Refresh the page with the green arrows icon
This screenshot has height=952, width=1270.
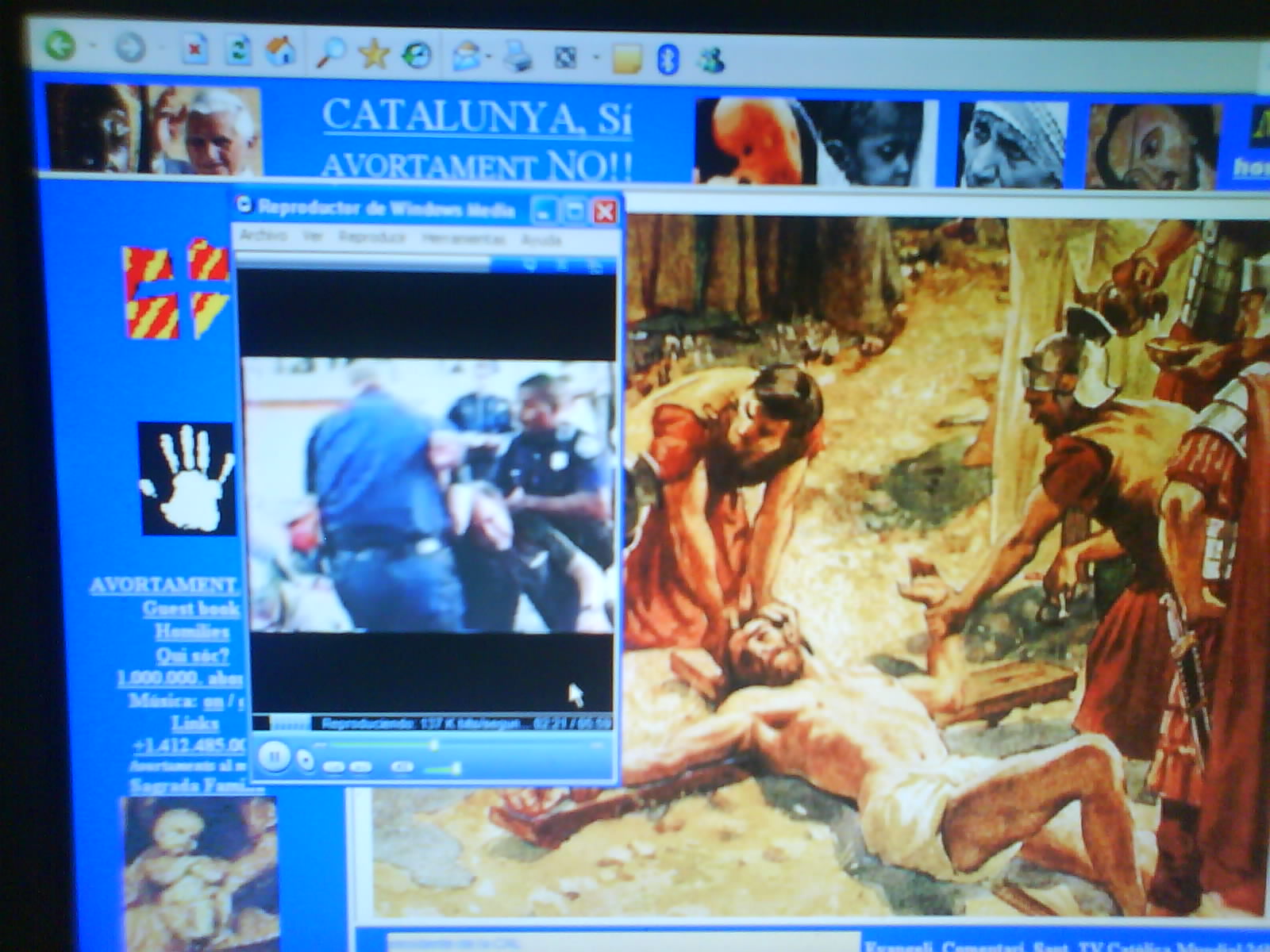[x=237, y=50]
